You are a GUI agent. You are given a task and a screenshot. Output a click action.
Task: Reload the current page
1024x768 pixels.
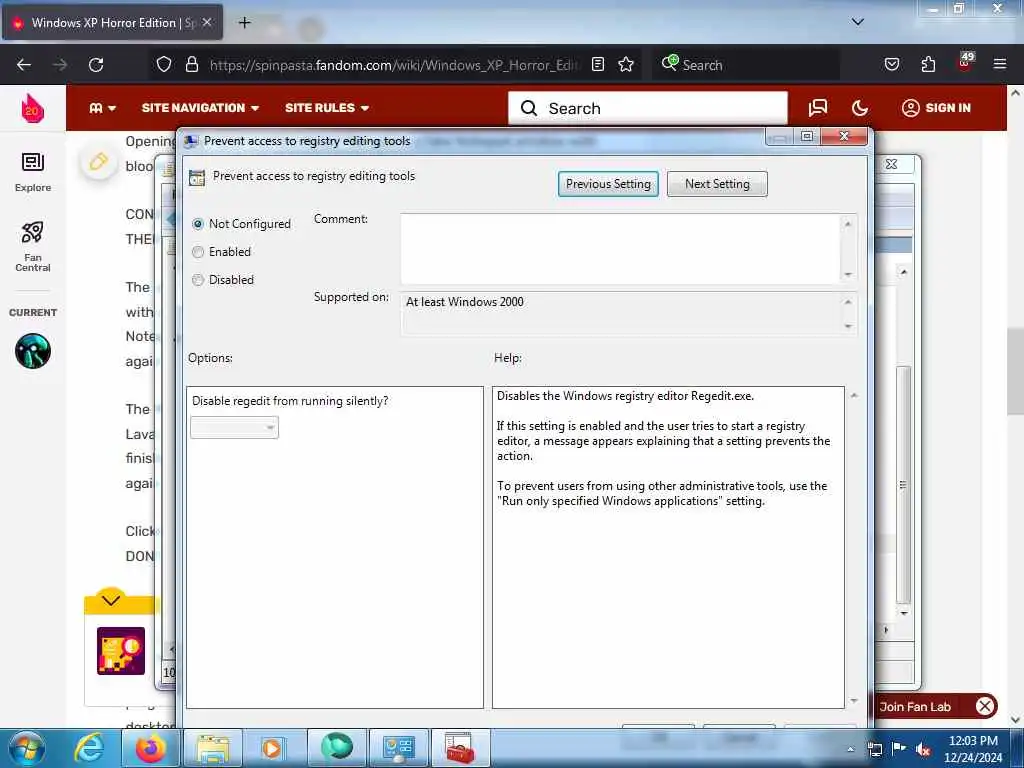(96, 65)
